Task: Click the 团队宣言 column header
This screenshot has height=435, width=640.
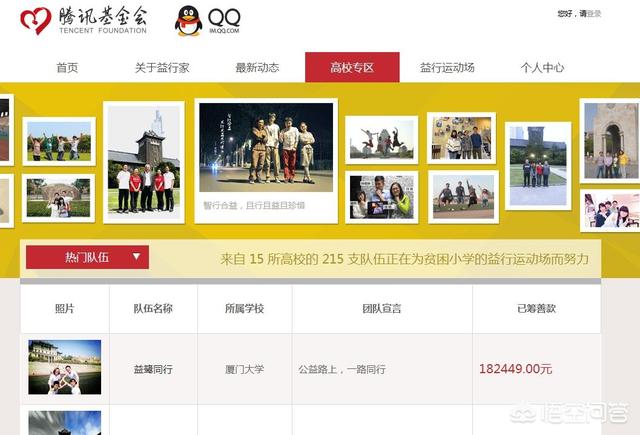Action: coord(382,308)
